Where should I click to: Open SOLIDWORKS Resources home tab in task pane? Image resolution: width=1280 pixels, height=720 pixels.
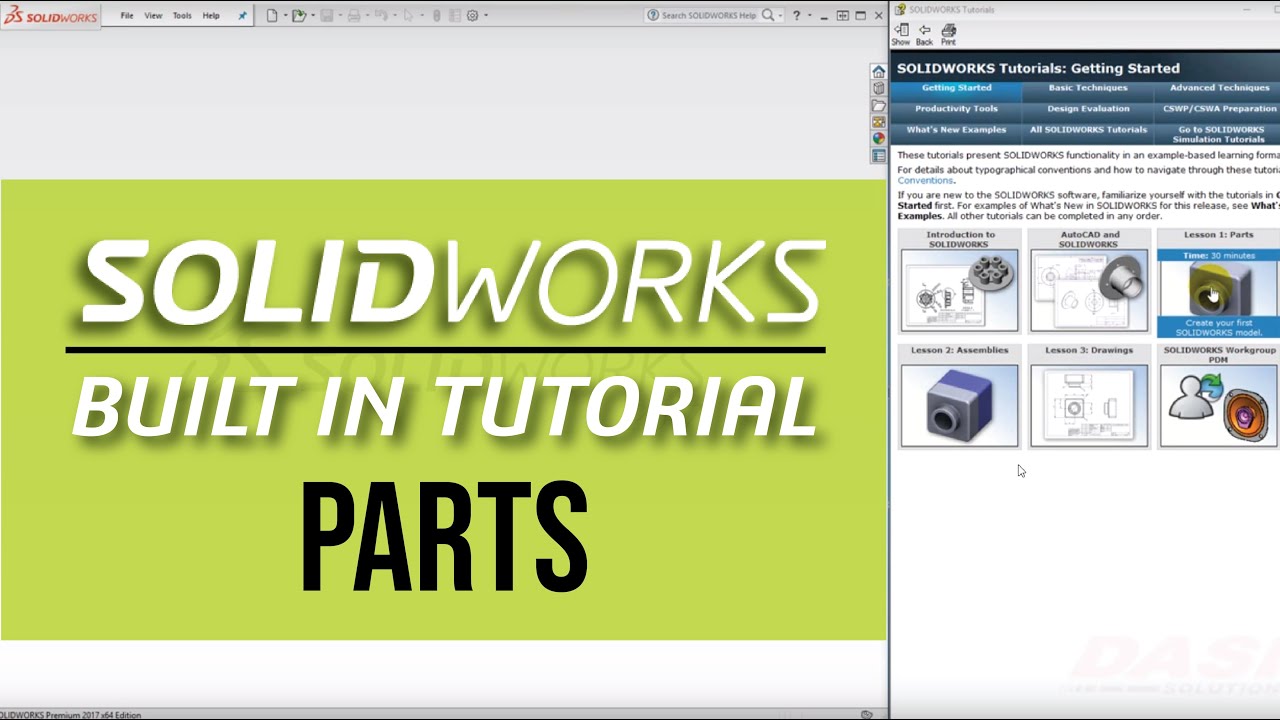click(878, 72)
